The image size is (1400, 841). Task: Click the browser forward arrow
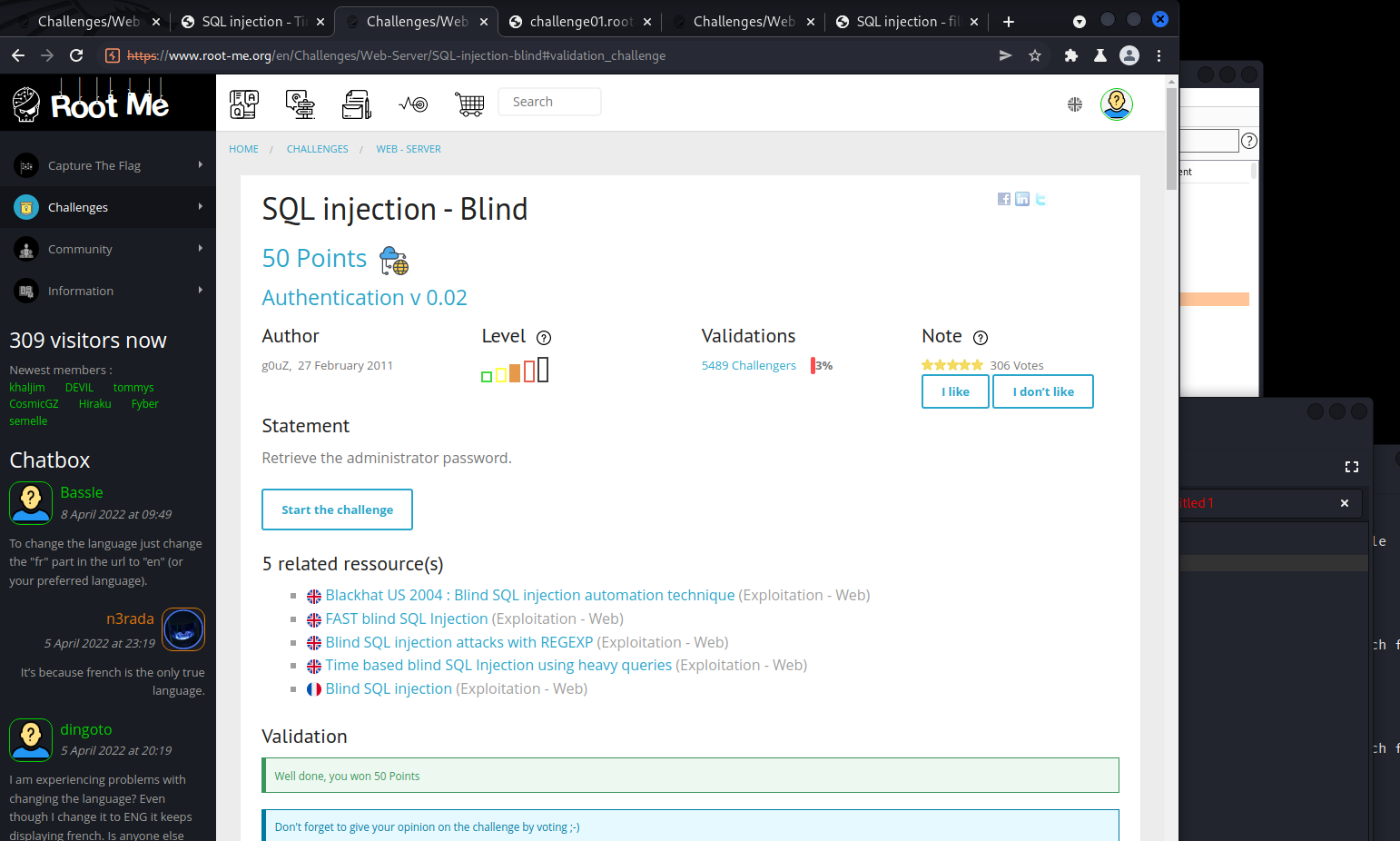(x=47, y=55)
